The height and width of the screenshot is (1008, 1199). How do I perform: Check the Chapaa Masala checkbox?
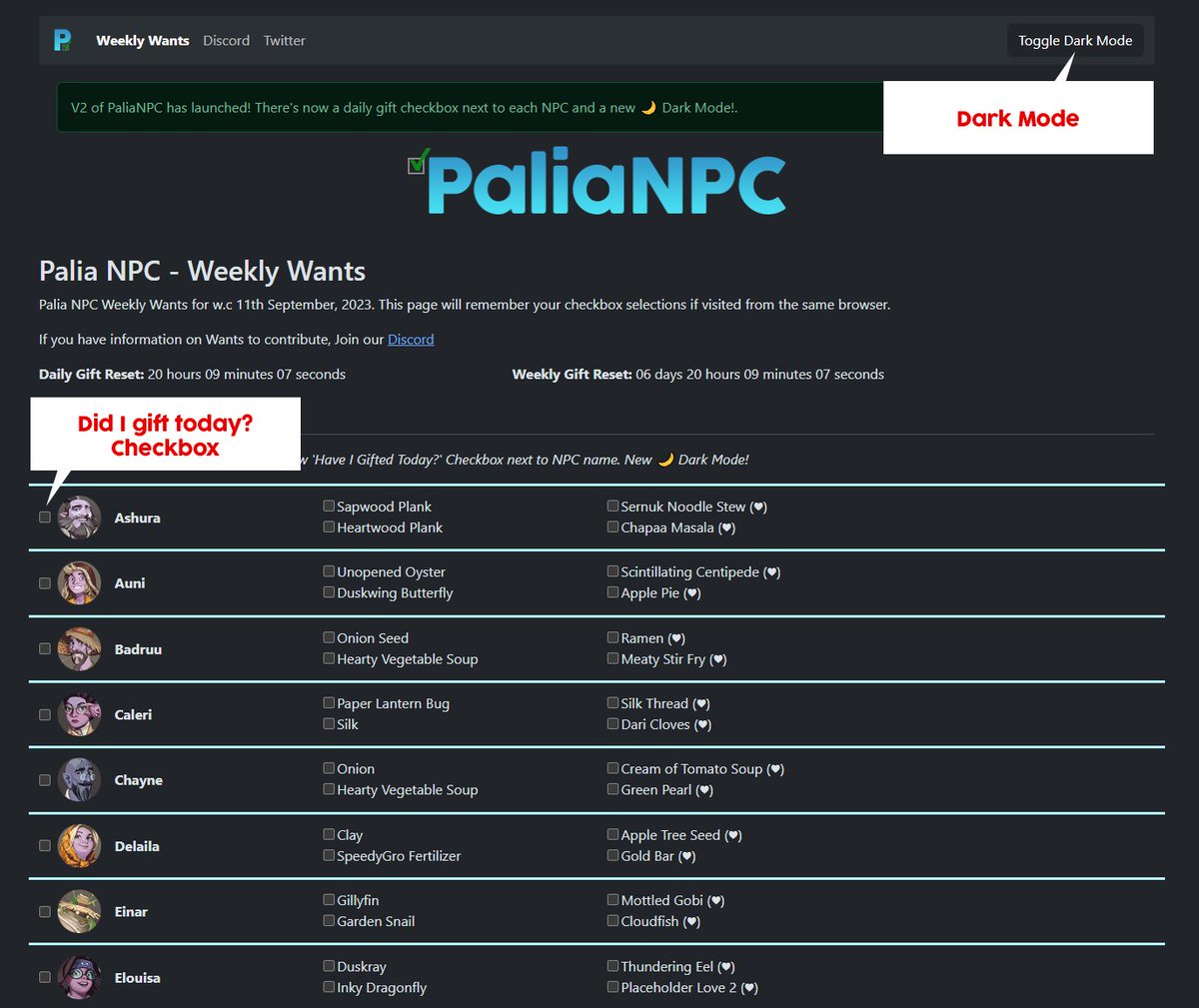612,527
